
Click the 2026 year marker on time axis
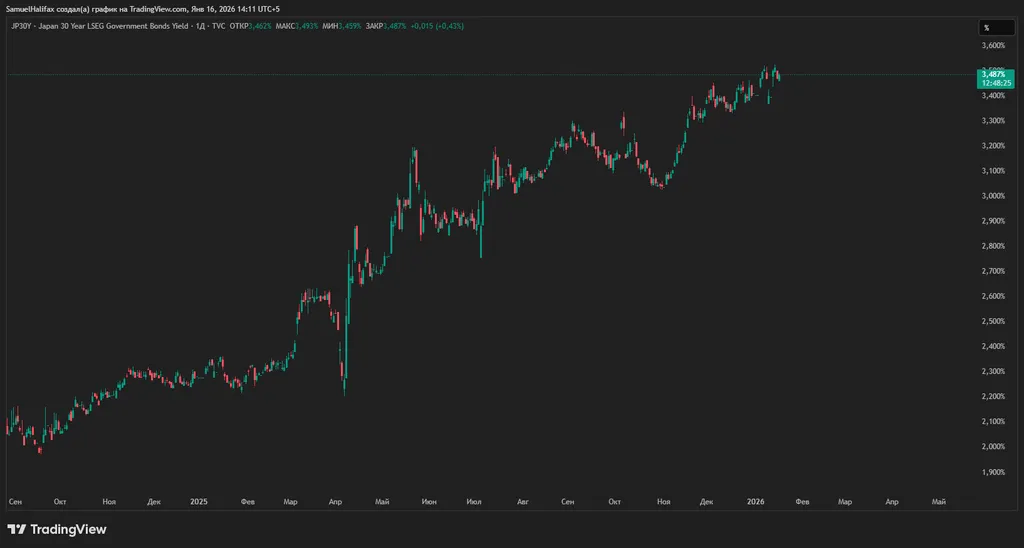tap(757, 500)
